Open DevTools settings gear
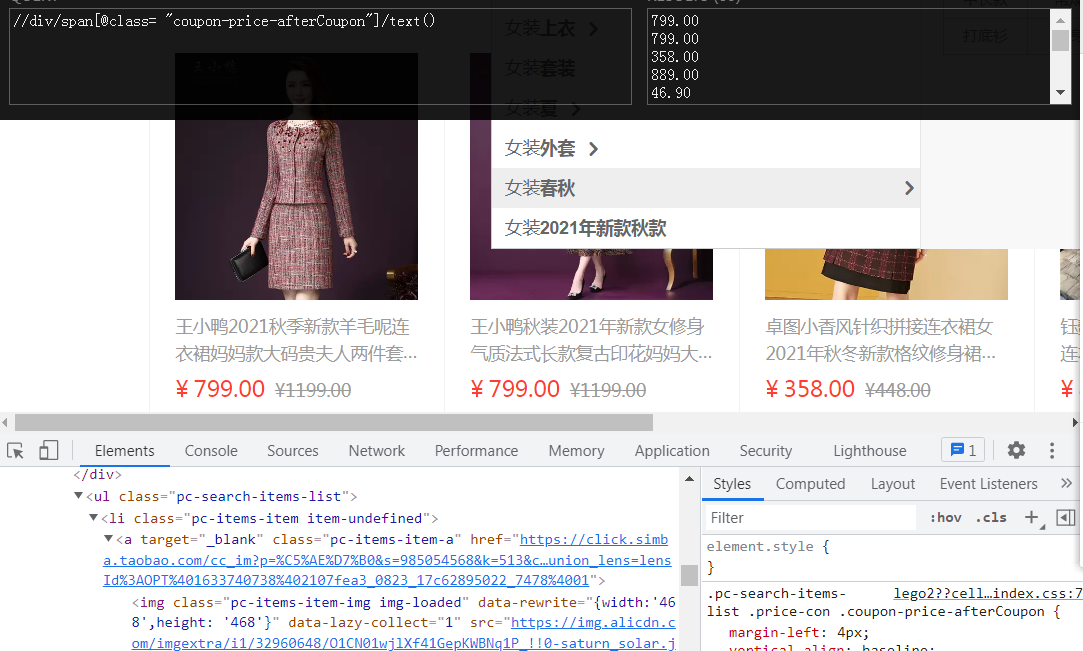 1016,450
